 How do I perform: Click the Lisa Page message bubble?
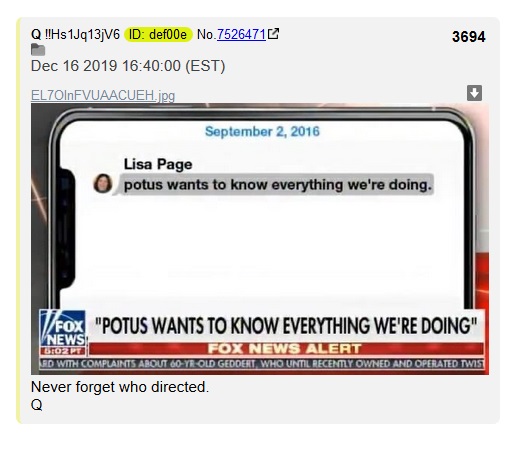click(276, 184)
